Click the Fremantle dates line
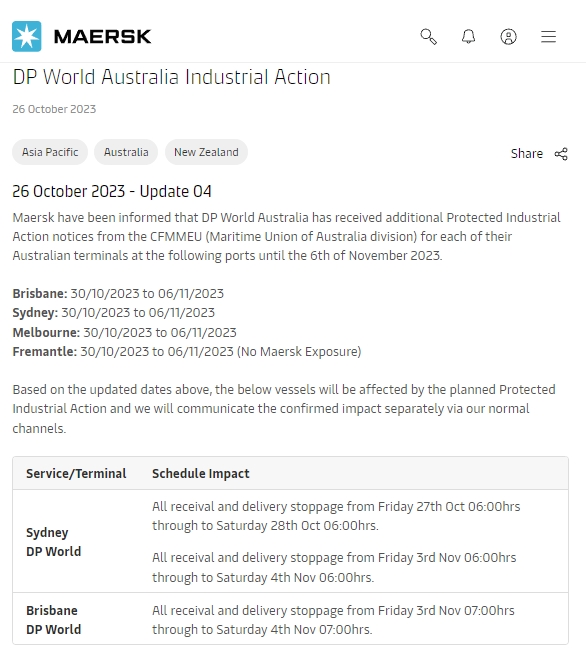 click(187, 351)
